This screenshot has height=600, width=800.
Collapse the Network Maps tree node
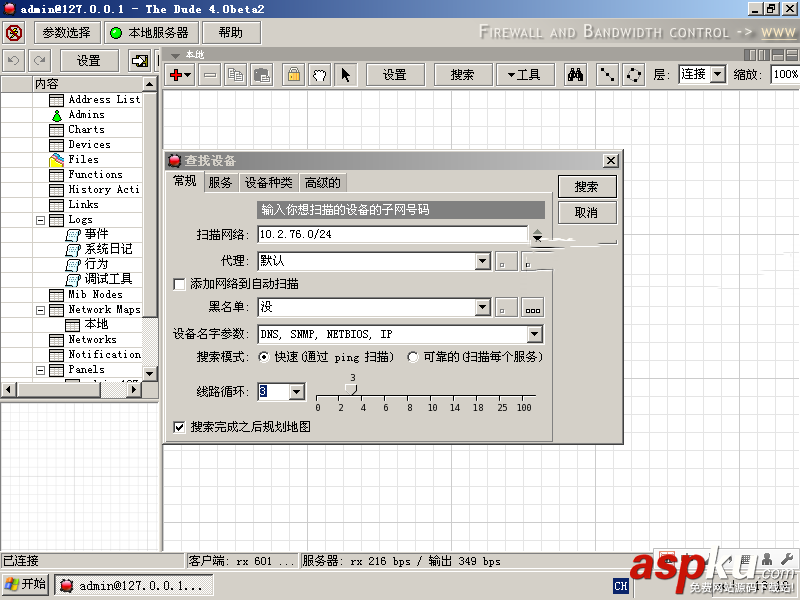pos(40,310)
